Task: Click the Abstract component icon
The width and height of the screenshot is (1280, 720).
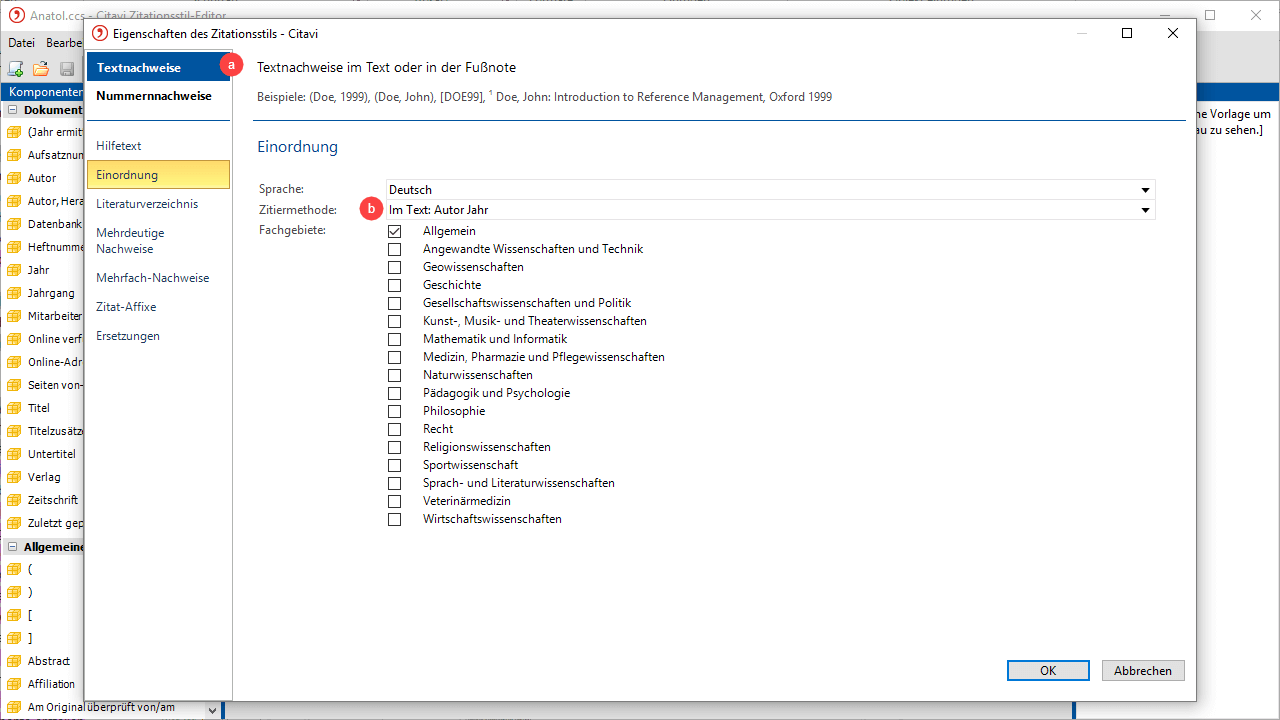Action: (14, 661)
